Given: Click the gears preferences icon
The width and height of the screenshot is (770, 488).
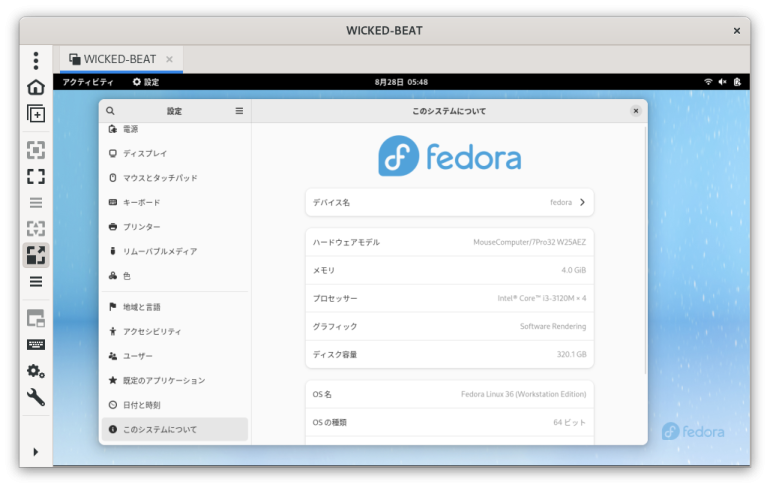Looking at the screenshot, I should [36, 371].
